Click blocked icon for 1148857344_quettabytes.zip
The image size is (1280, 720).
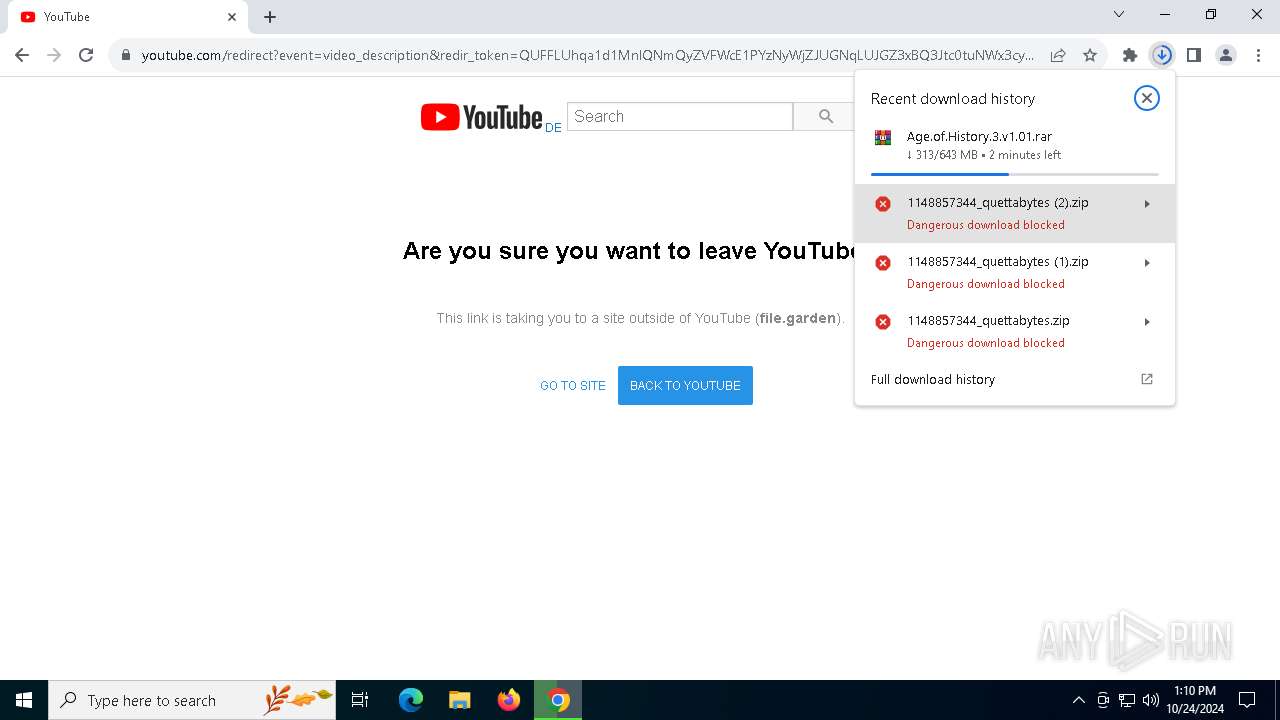pyautogui.click(x=883, y=322)
